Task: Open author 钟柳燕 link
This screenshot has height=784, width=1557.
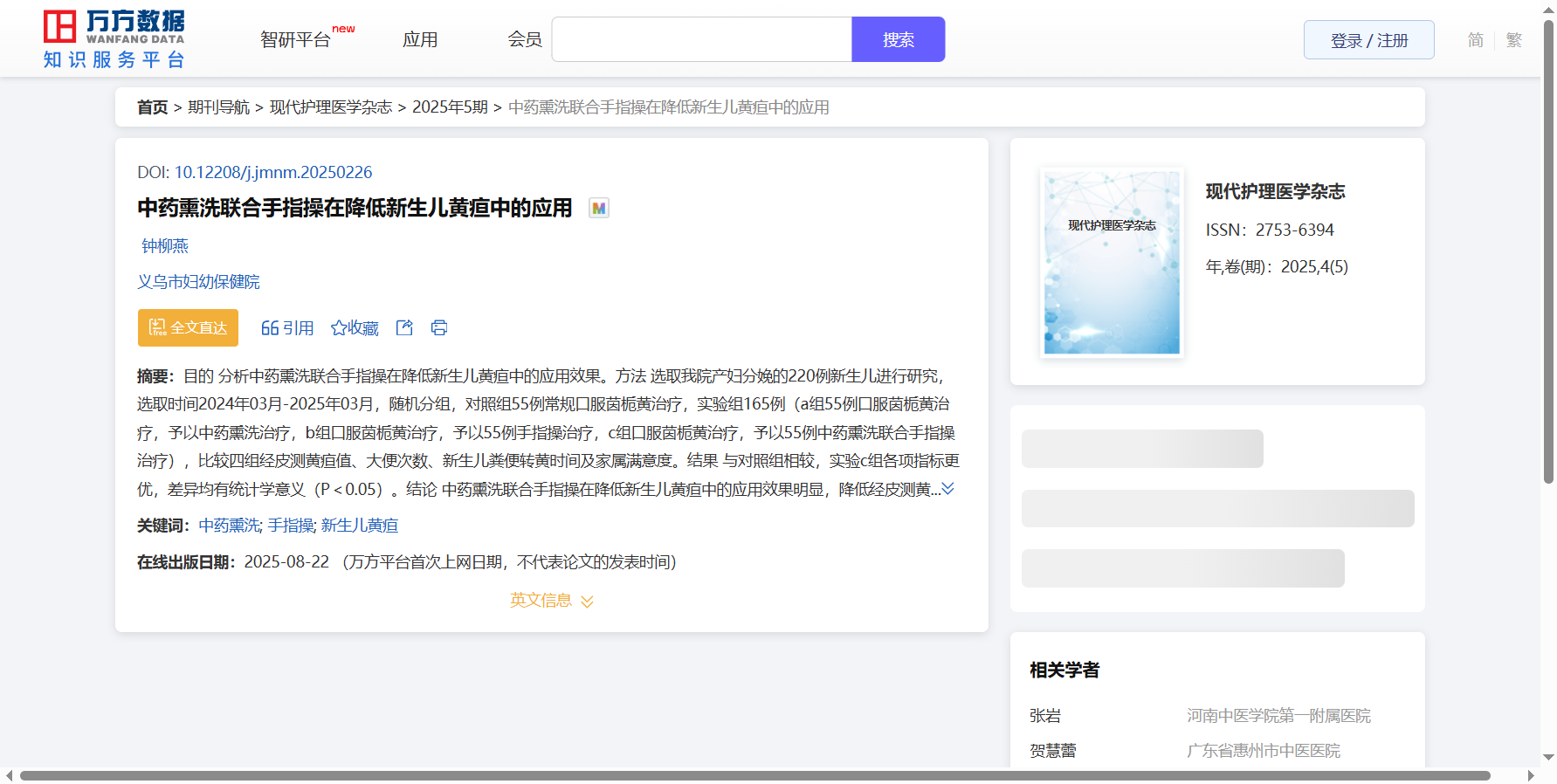Action: [x=165, y=246]
